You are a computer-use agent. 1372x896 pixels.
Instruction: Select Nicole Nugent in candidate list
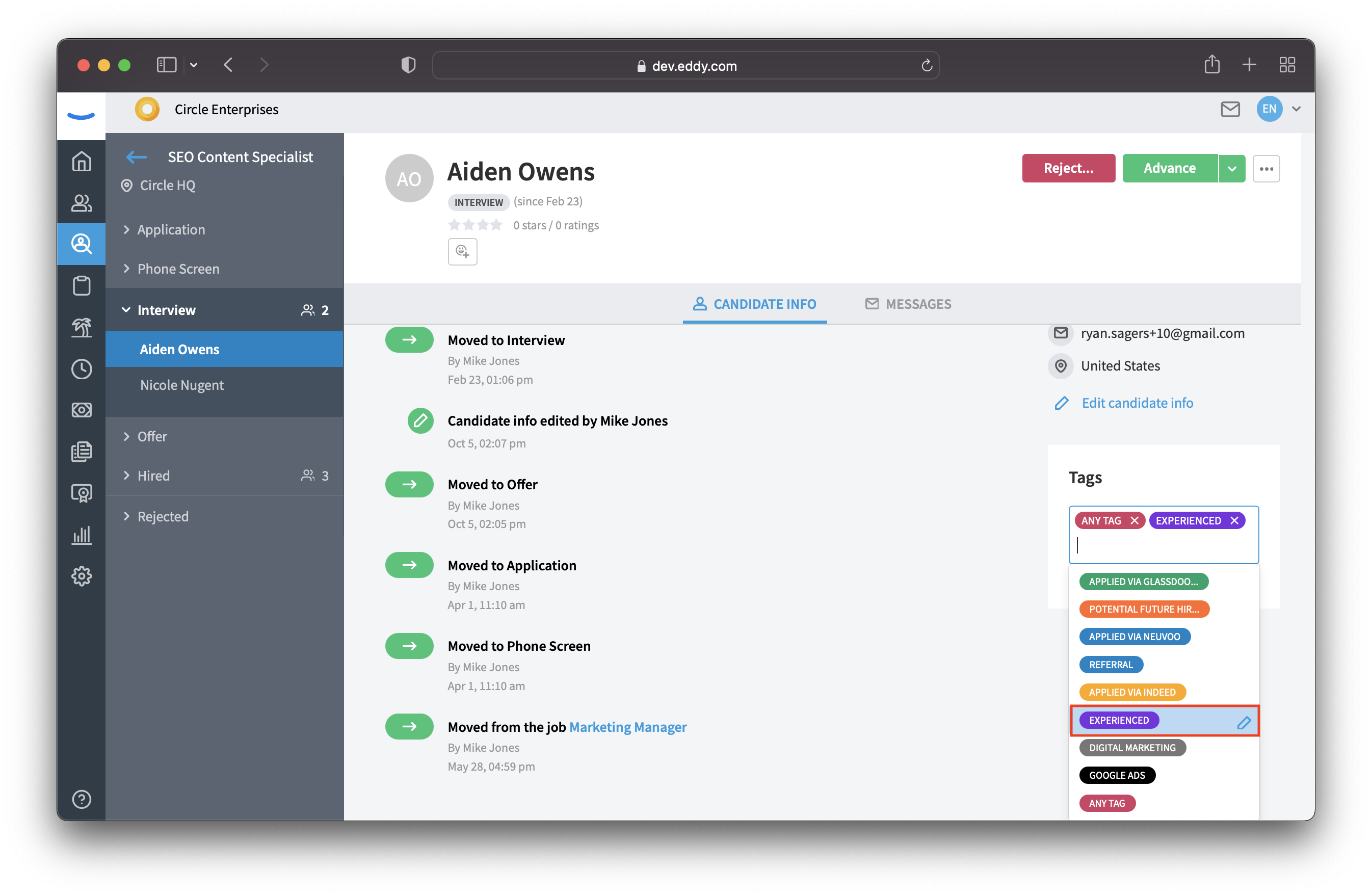(x=224, y=385)
